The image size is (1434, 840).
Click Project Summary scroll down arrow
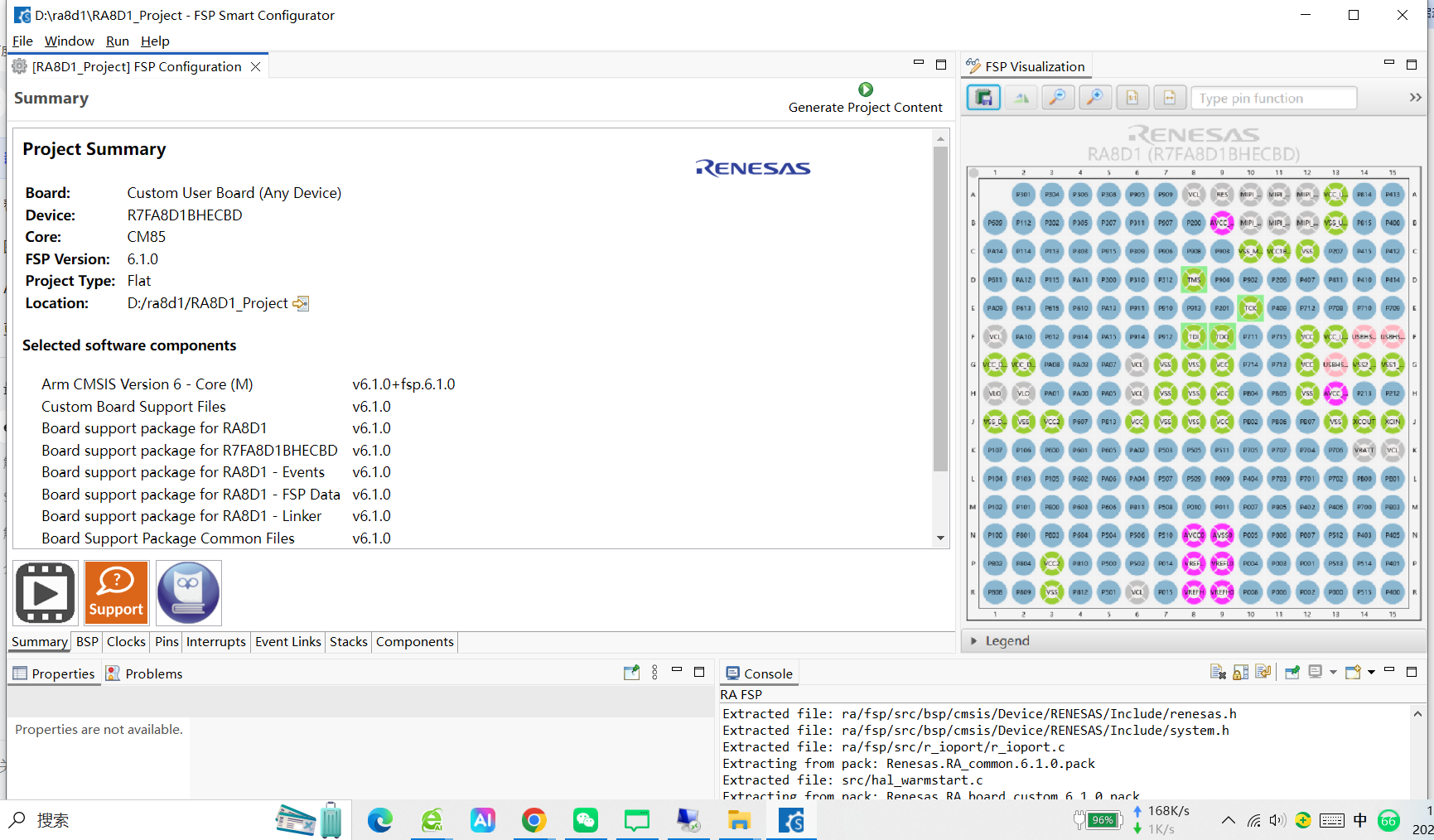point(939,538)
